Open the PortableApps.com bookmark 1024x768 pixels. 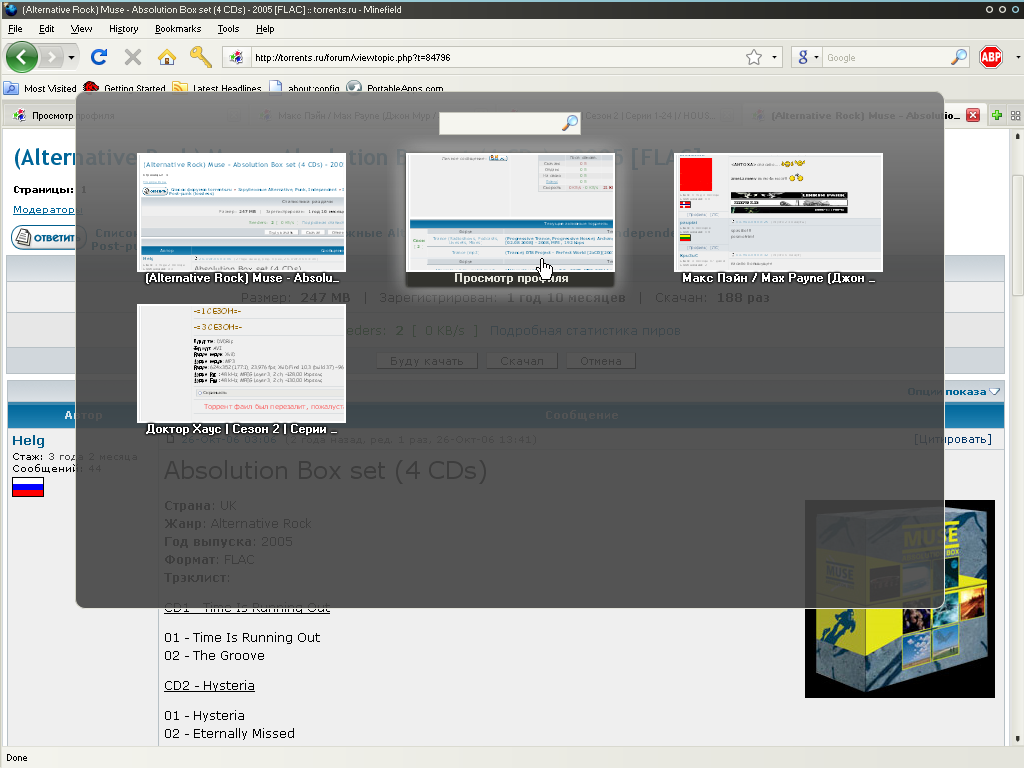pos(395,88)
